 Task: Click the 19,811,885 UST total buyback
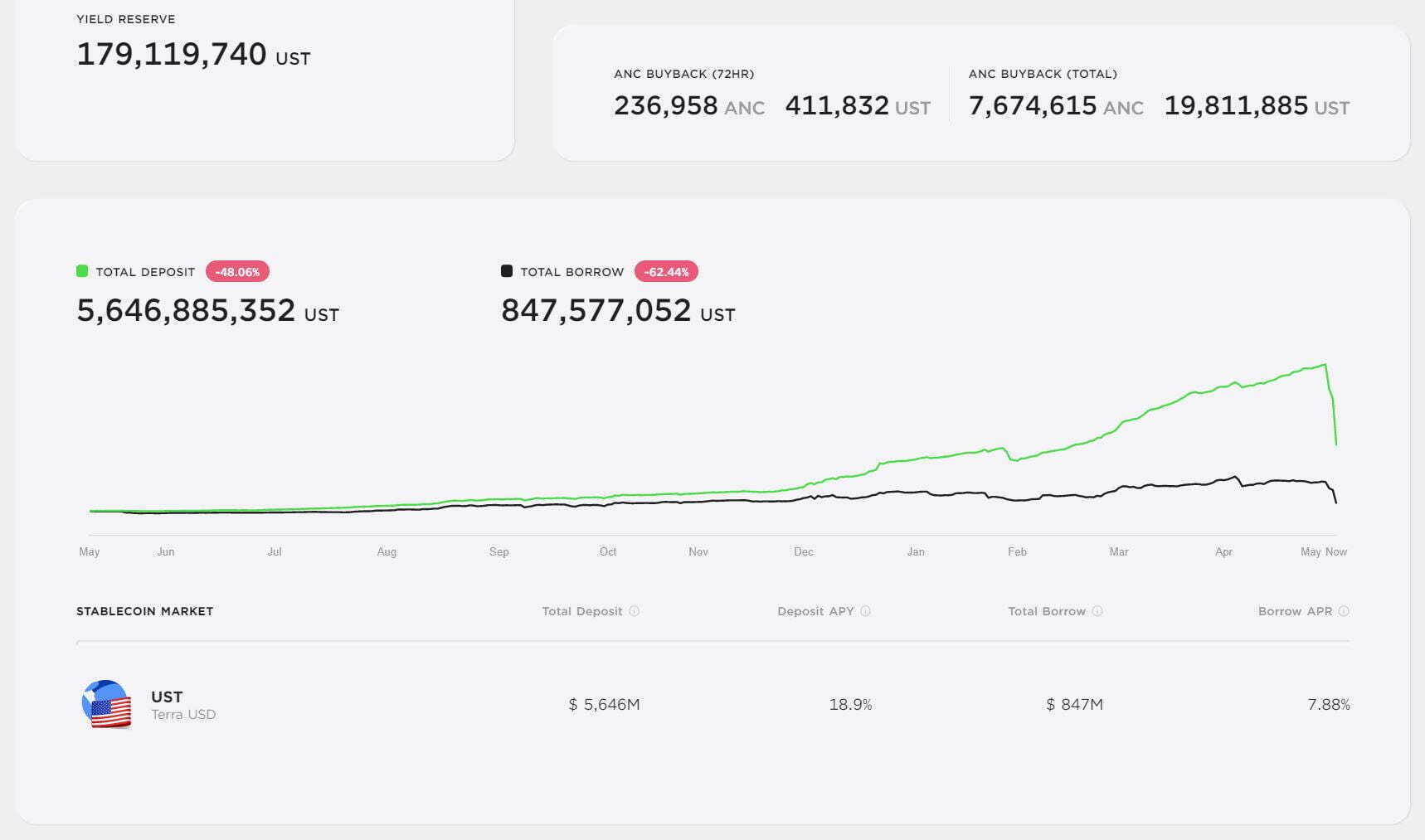[1257, 106]
